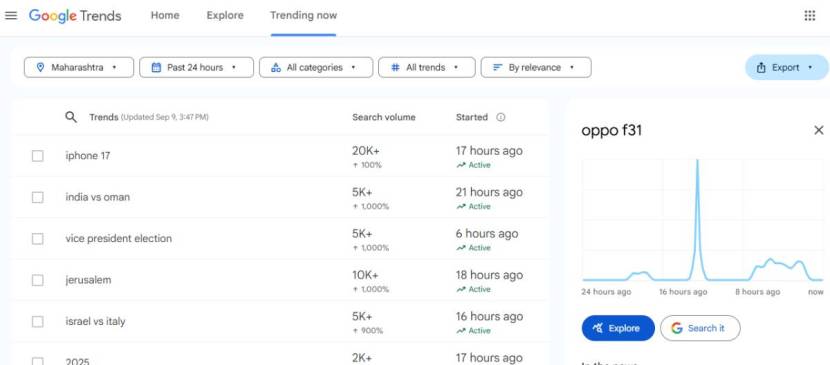Go to the Home tab
This screenshot has width=830, height=365.
tap(165, 15)
